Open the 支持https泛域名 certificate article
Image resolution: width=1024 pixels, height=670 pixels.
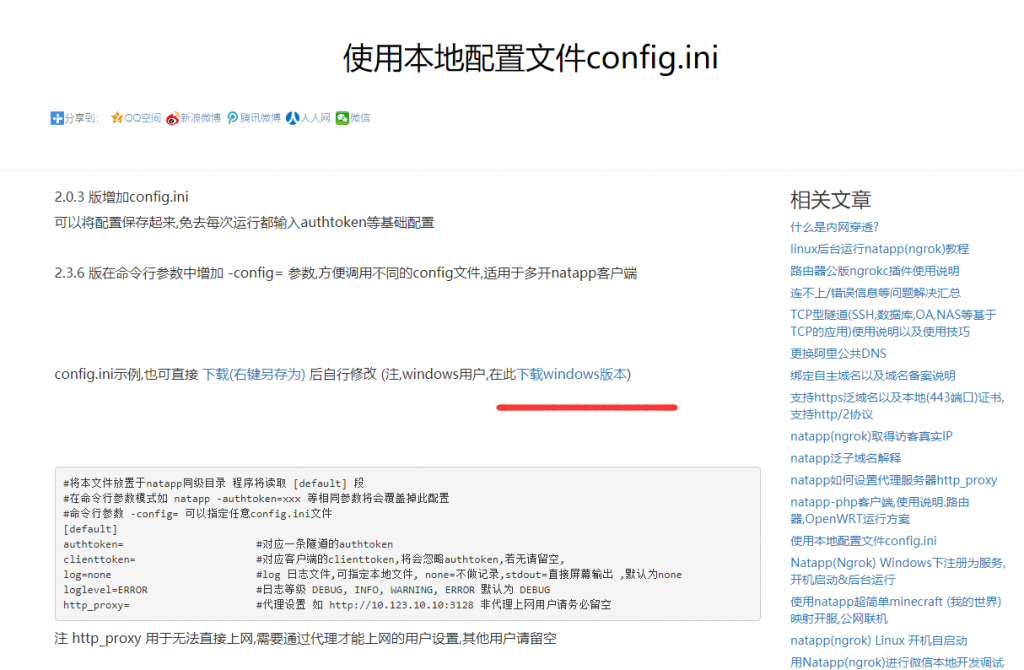point(897,406)
